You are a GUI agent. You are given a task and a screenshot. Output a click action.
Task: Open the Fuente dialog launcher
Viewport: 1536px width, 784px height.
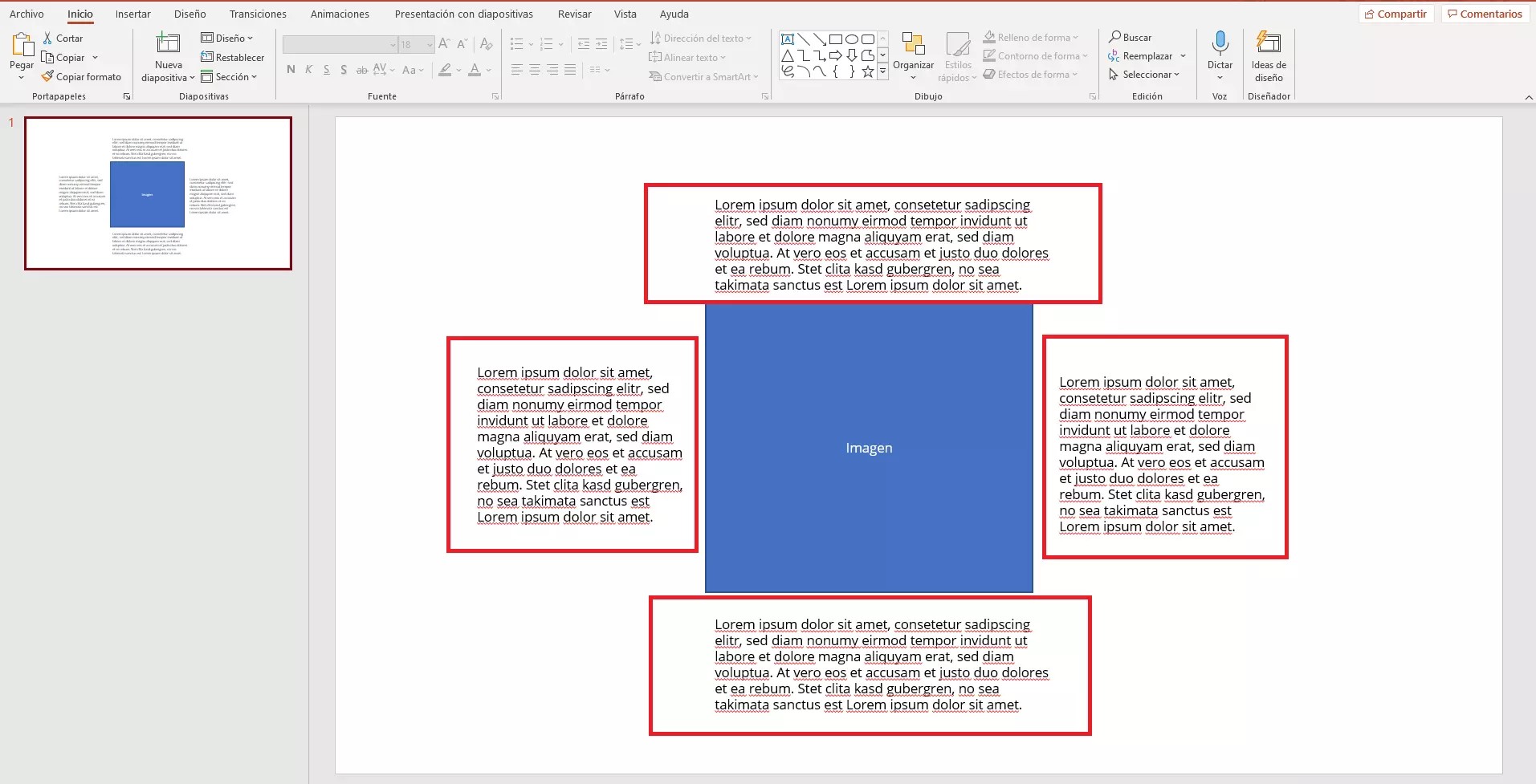pyautogui.click(x=495, y=96)
